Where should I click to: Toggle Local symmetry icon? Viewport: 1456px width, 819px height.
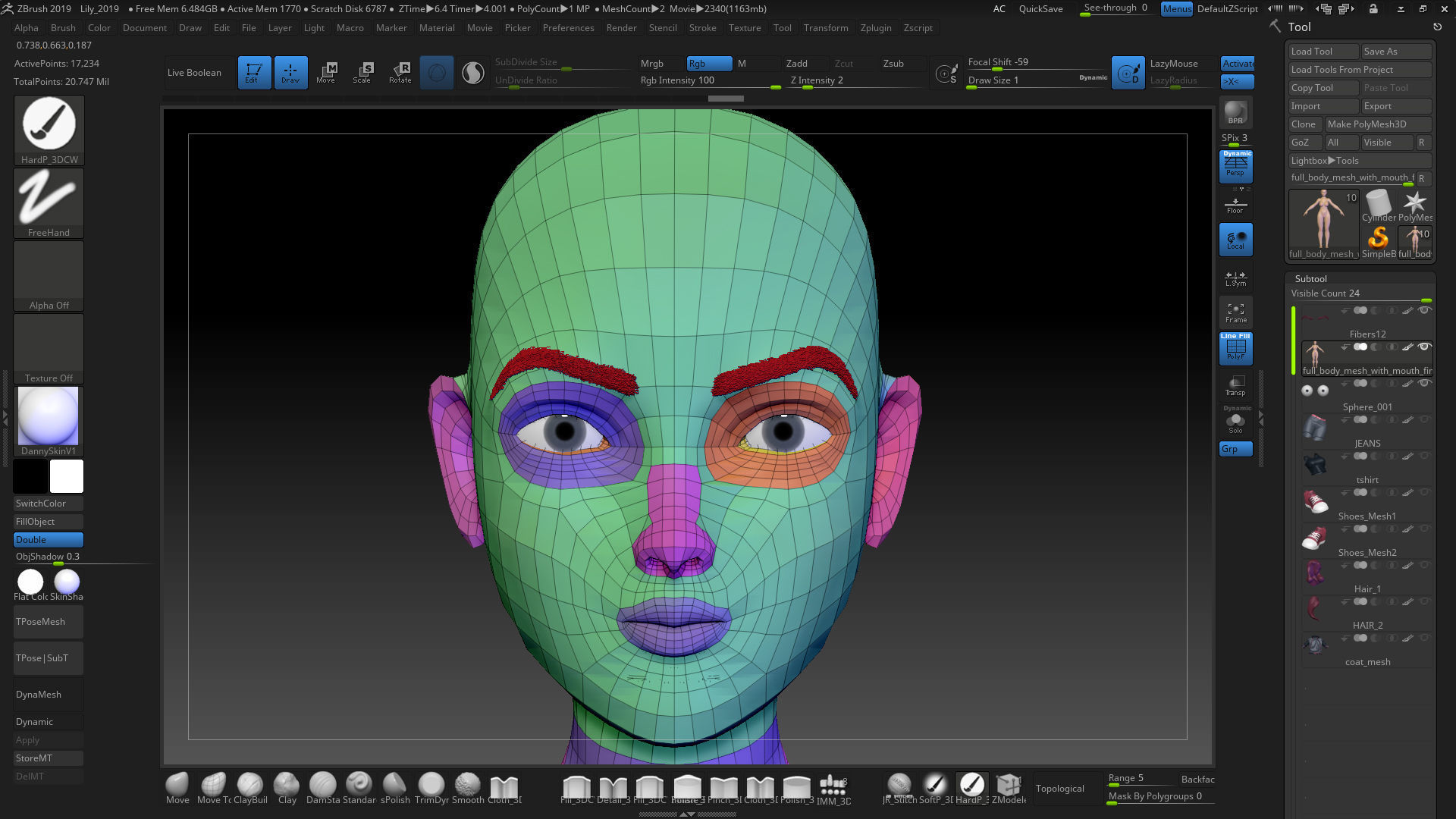(1235, 240)
